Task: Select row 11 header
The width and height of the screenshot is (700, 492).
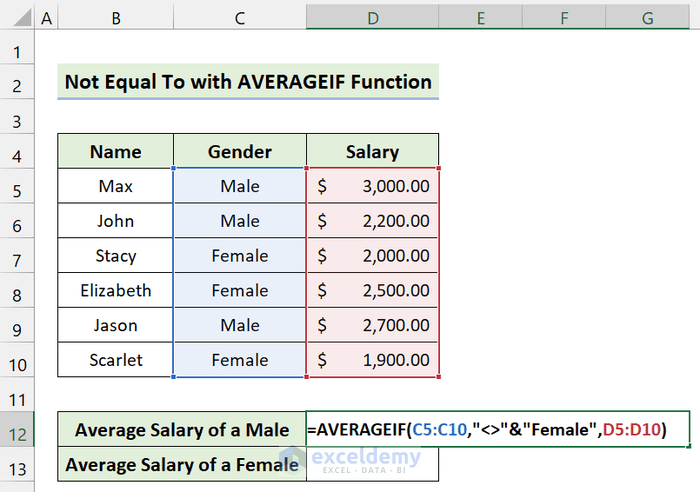Action: (17, 395)
